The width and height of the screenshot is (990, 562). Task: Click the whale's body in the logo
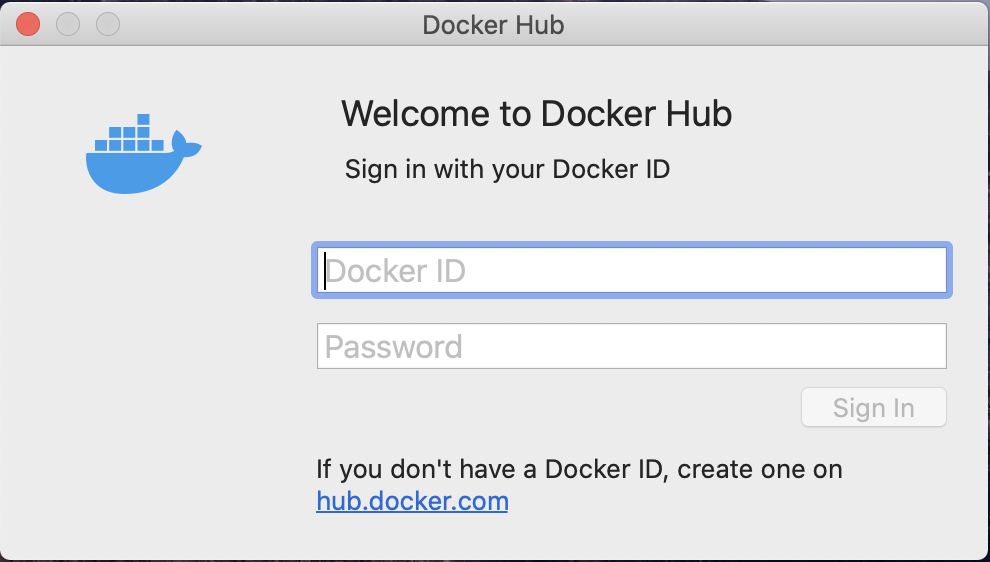133,172
